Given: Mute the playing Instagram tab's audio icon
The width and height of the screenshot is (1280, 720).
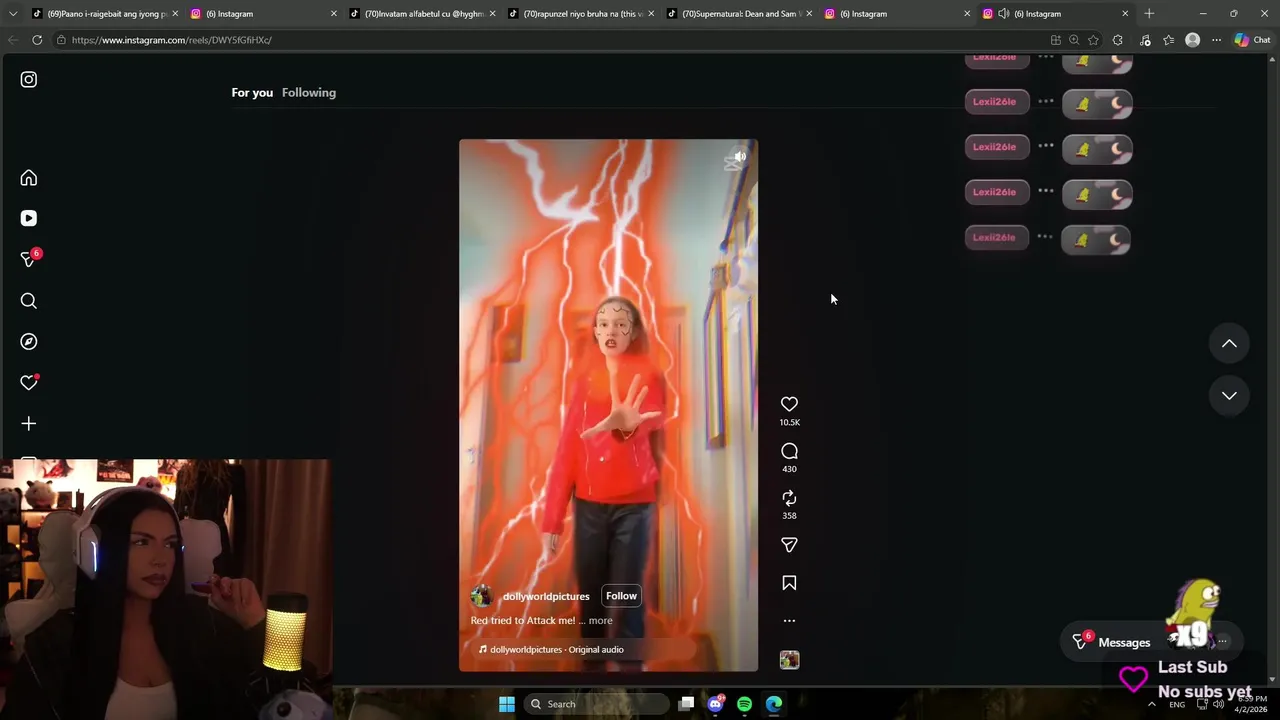Looking at the screenshot, I should [1003, 14].
